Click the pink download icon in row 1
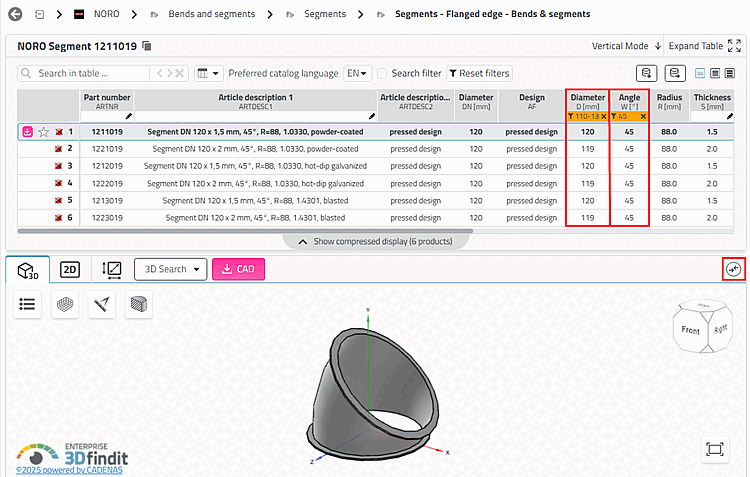 (x=28, y=132)
